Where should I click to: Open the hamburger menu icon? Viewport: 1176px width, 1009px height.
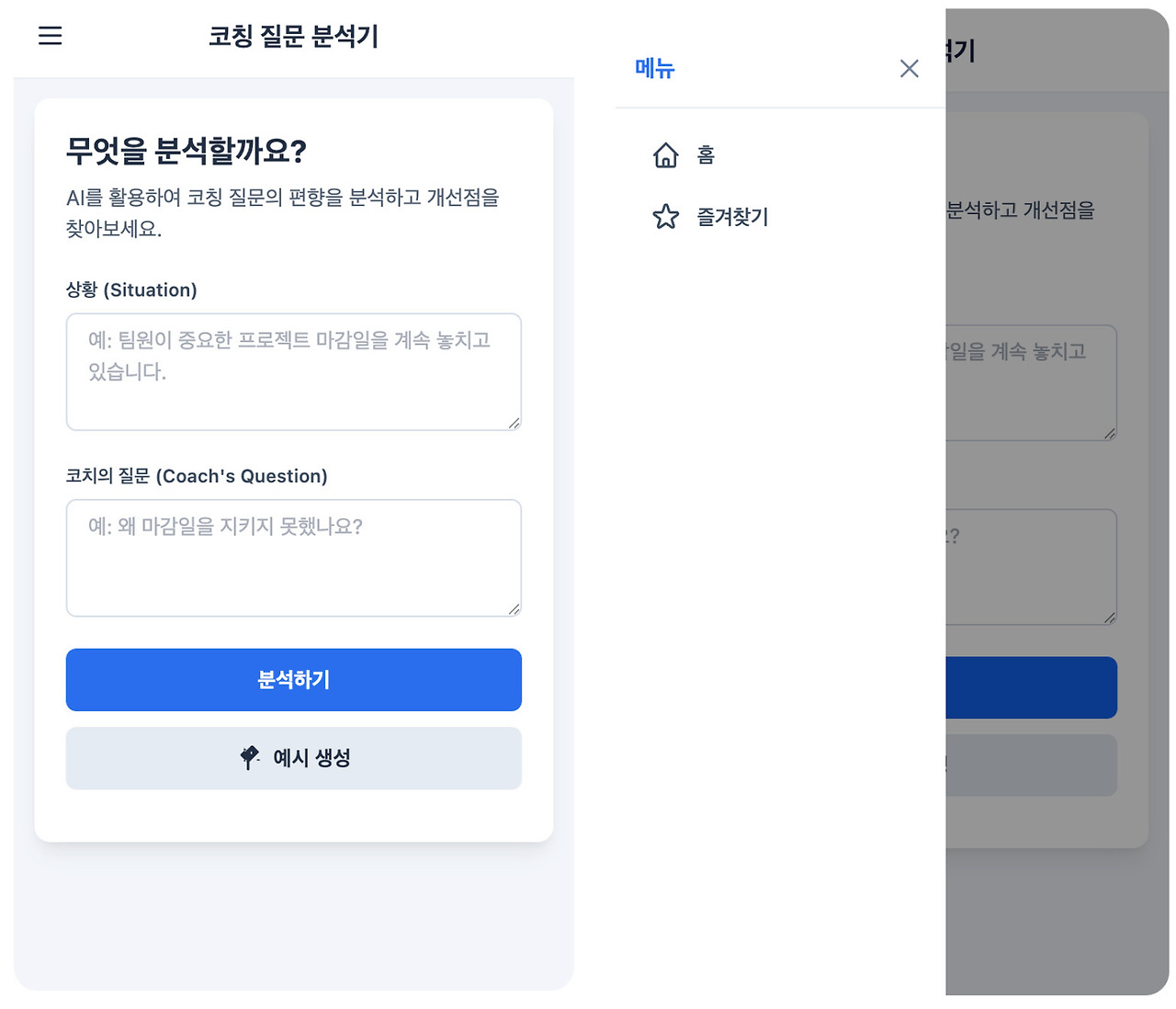(50, 36)
